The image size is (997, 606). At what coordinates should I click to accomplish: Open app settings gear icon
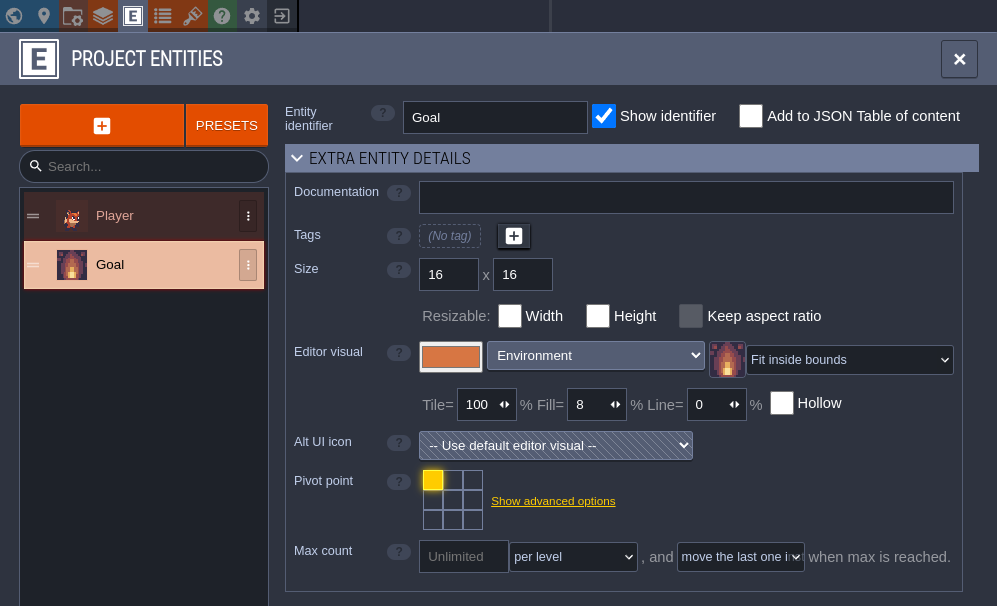coord(252,15)
